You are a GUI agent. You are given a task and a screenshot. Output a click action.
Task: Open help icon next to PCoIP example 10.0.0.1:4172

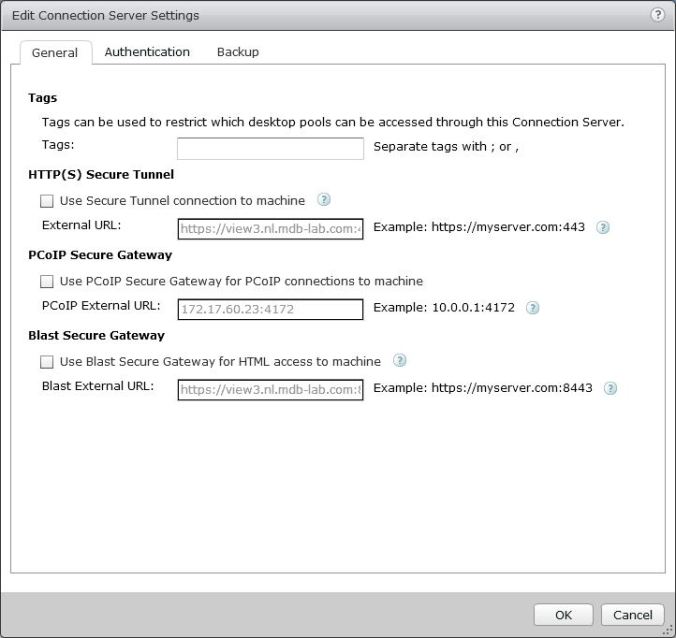tap(532, 308)
